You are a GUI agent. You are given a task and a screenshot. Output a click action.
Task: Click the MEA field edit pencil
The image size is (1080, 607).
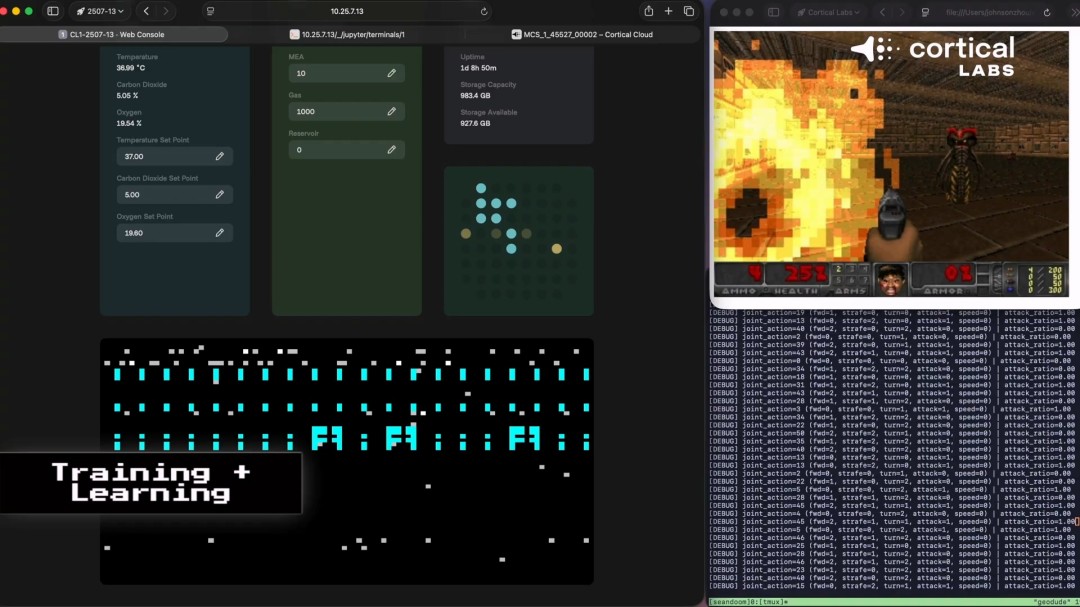point(391,73)
